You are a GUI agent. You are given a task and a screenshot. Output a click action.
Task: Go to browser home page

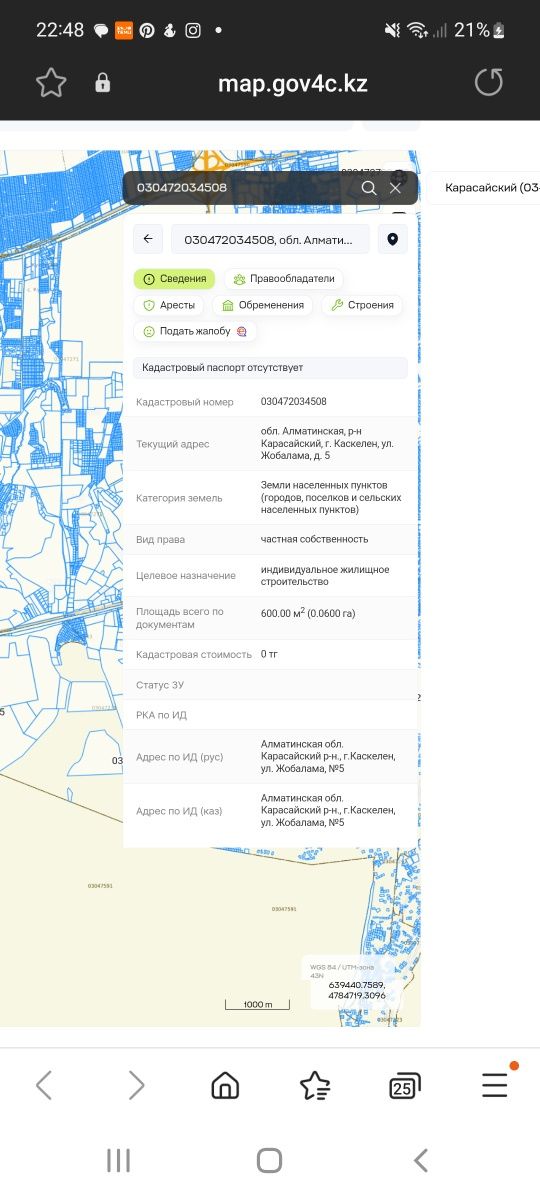click(225, 1085)
